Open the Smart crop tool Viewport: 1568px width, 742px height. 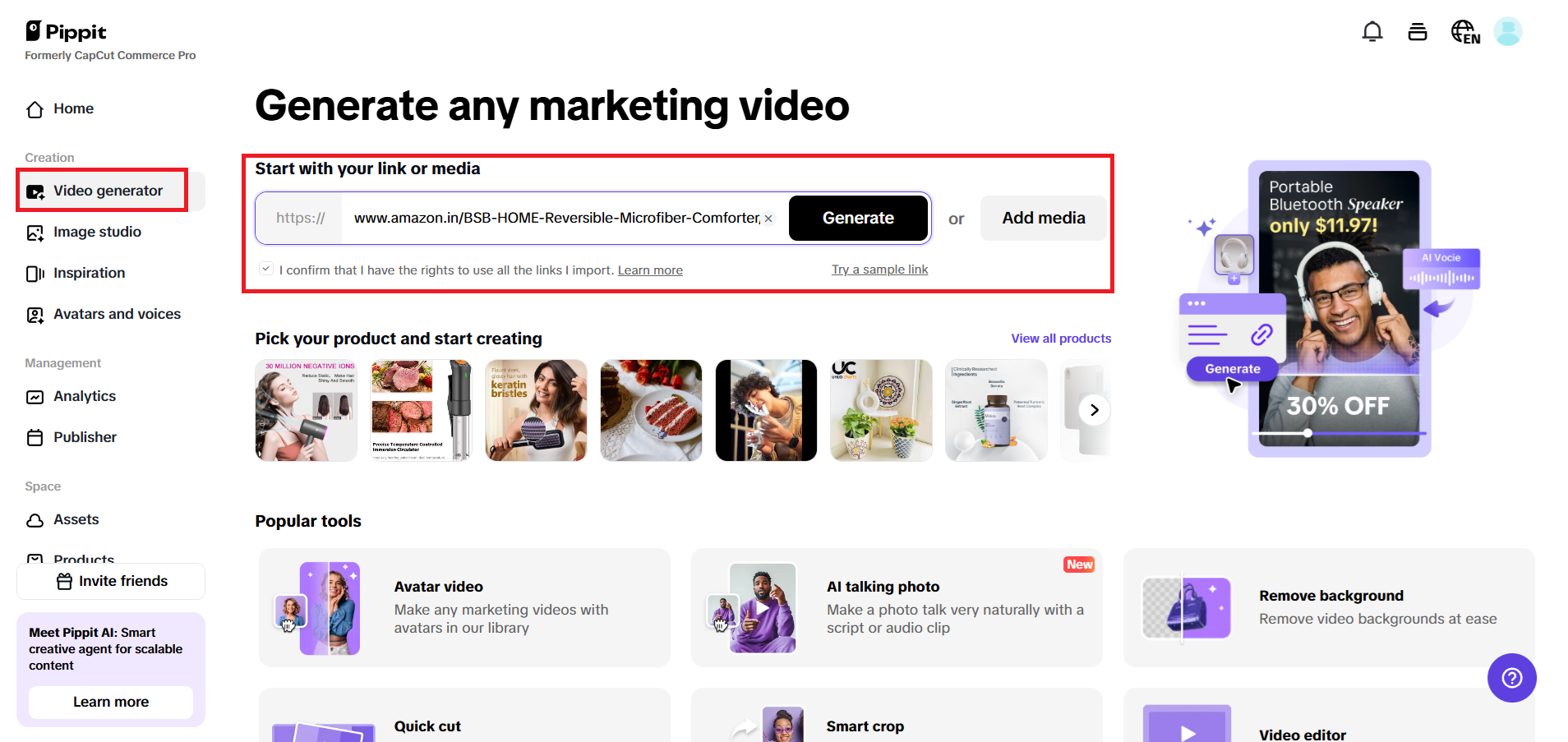click(897, 715)
